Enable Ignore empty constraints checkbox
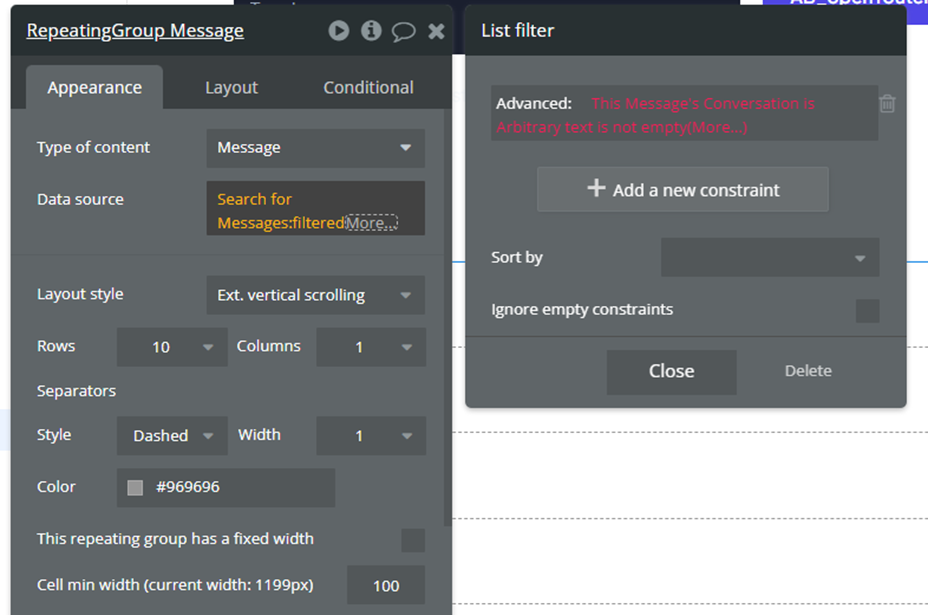Screen dimensions: 928x615 (x=867, y=310)
